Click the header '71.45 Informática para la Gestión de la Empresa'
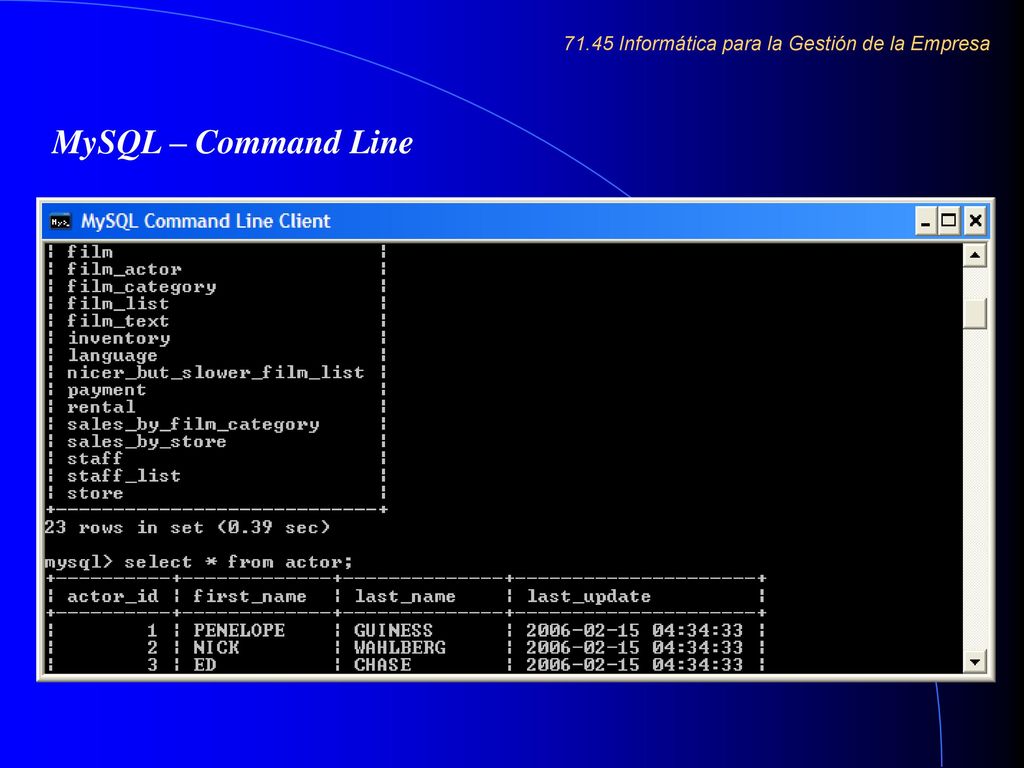Screen dimensions: 1024x768 tap(776, 44)
